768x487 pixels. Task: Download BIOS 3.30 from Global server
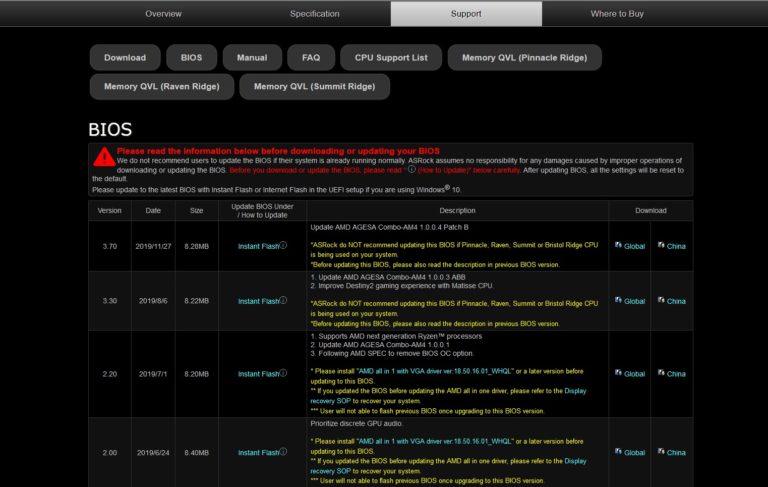tap(634, 301)
